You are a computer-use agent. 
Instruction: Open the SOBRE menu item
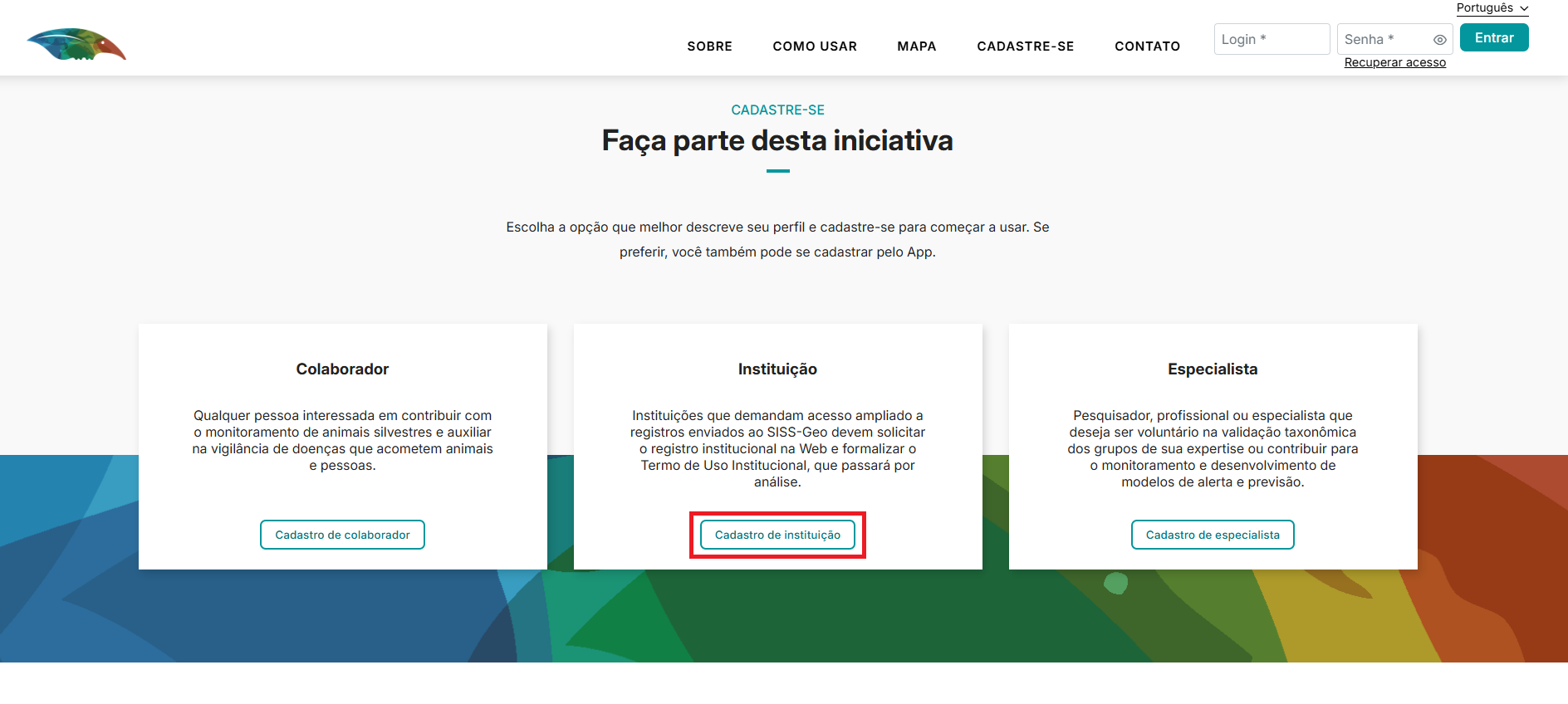[x=709, y=46]
